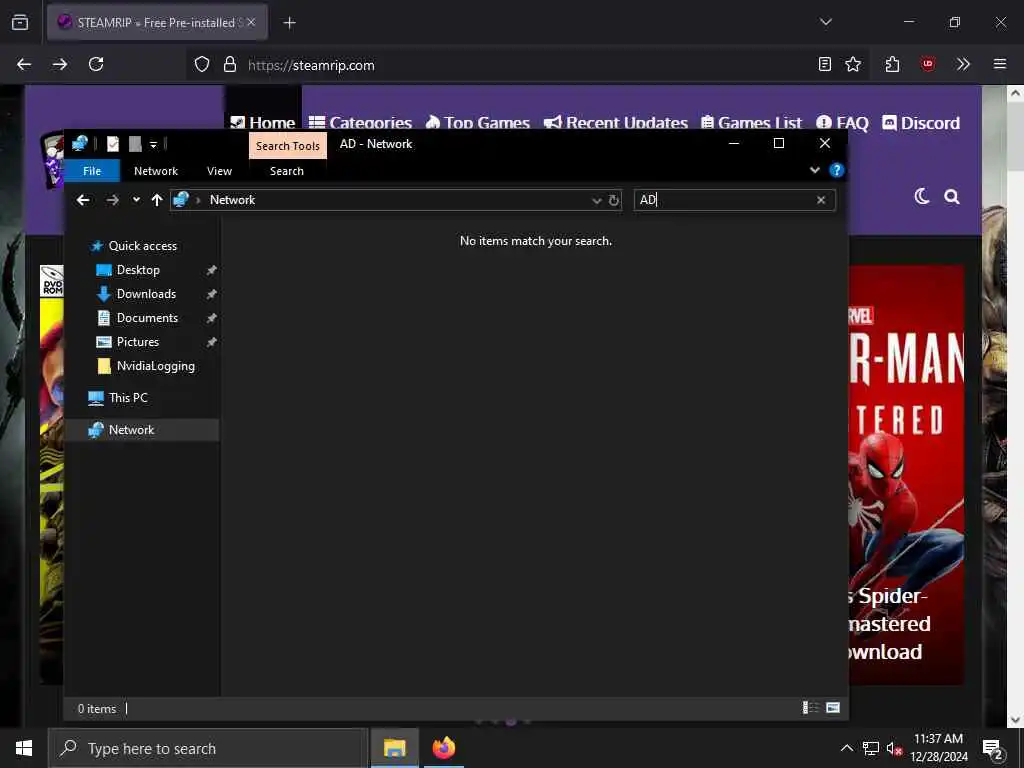Image resolution: width=1024 pixels, height=768 pixels.
Task: Open Windows Start menu
Action: coord(24,748)
